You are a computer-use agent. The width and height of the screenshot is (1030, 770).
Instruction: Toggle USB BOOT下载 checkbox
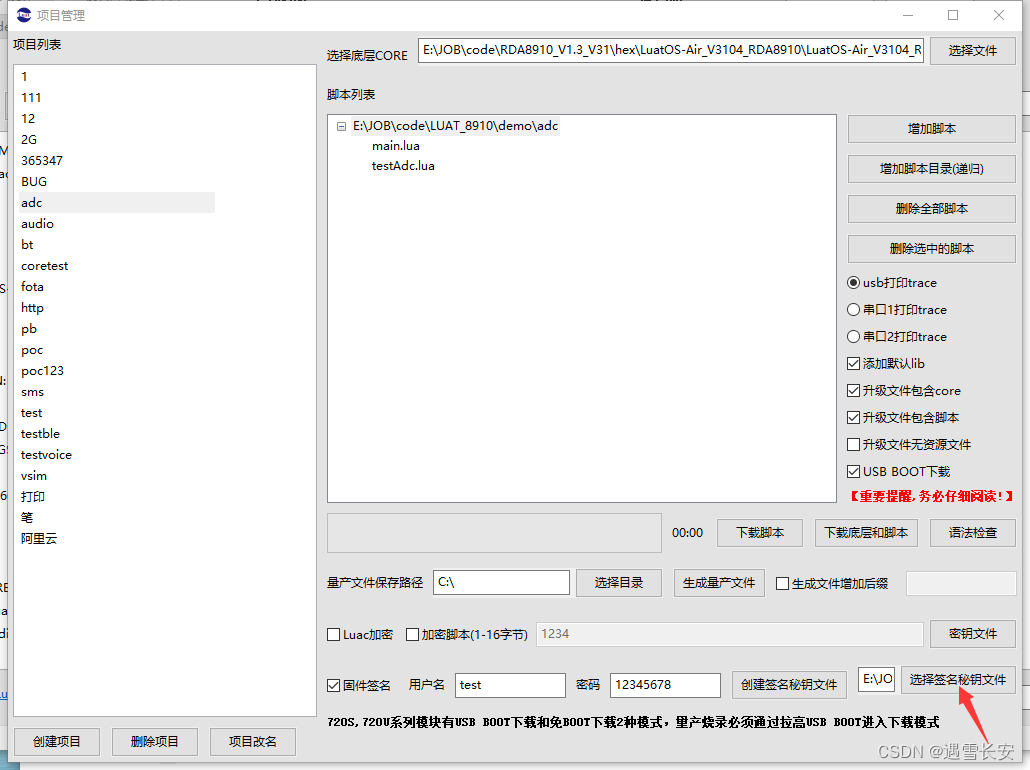(x=853, y=471)
